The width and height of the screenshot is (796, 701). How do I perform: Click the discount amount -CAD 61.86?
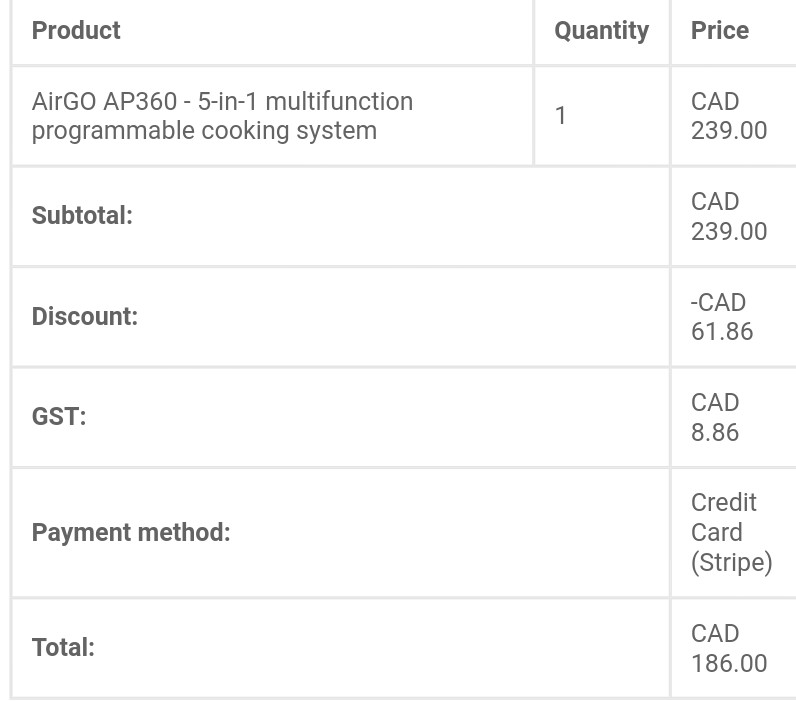click(722, 317)
